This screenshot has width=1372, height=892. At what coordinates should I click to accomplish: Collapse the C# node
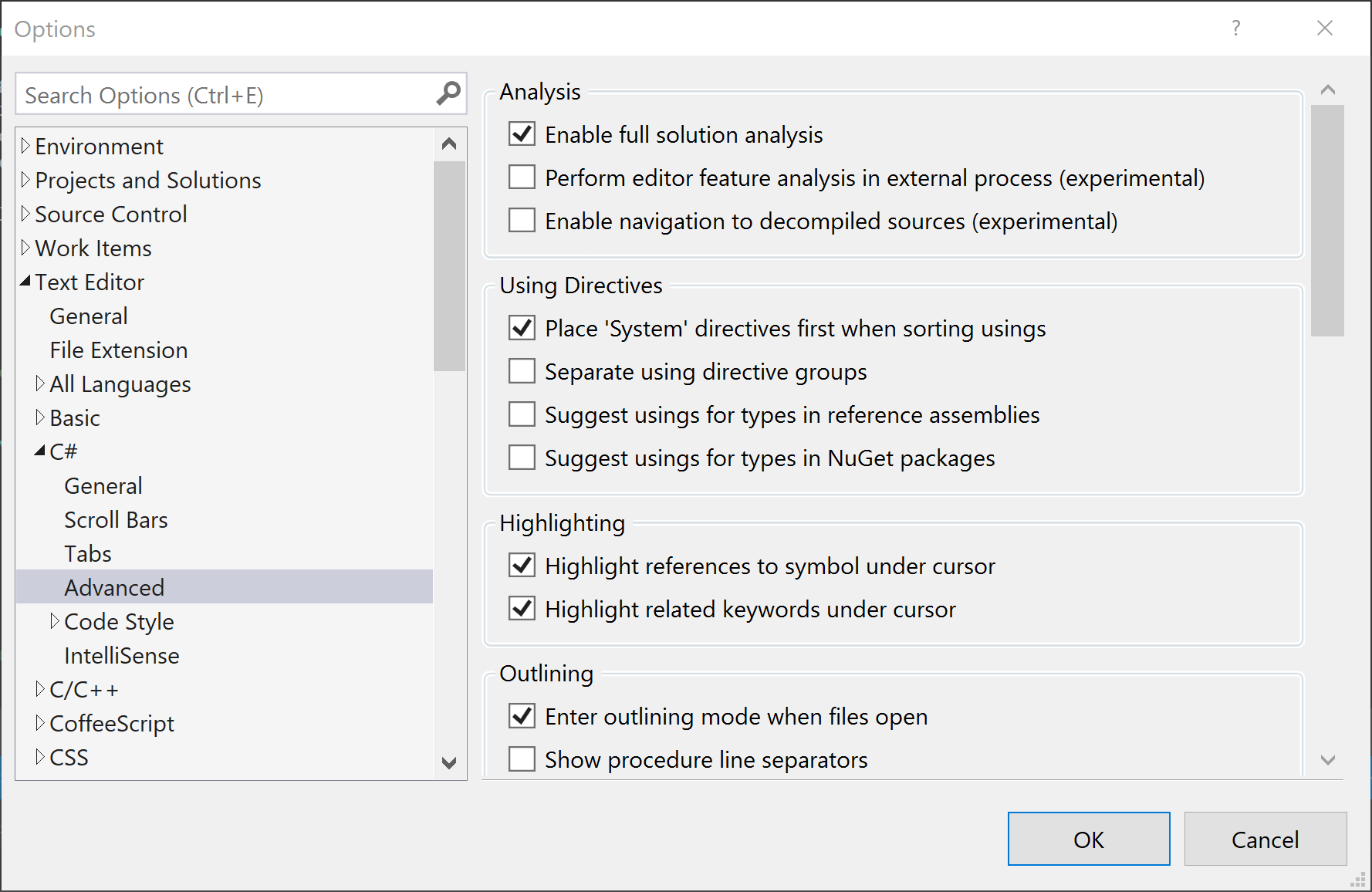(40, 451)
